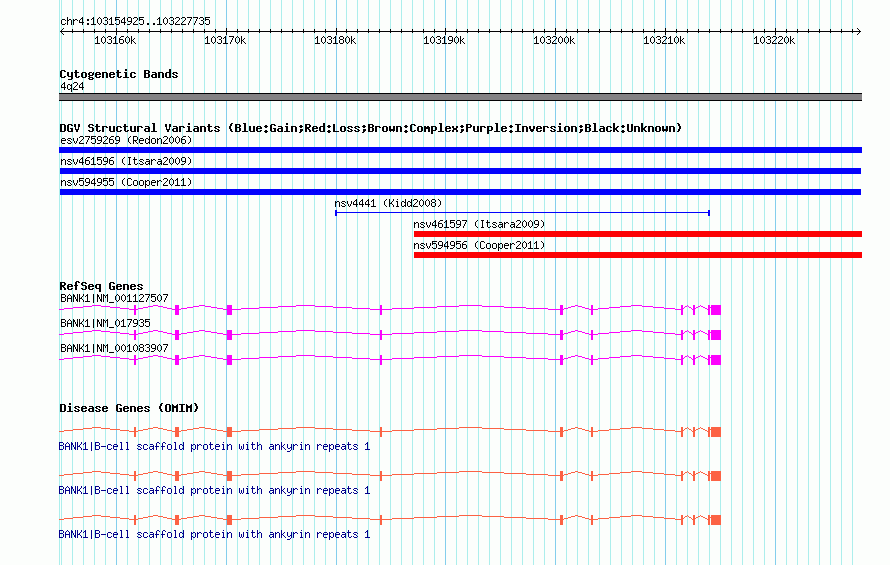Click the esv2759269 (Redon2006) blue gain bar
Viewport: 890px width, 565px height.
click(460, 150)
